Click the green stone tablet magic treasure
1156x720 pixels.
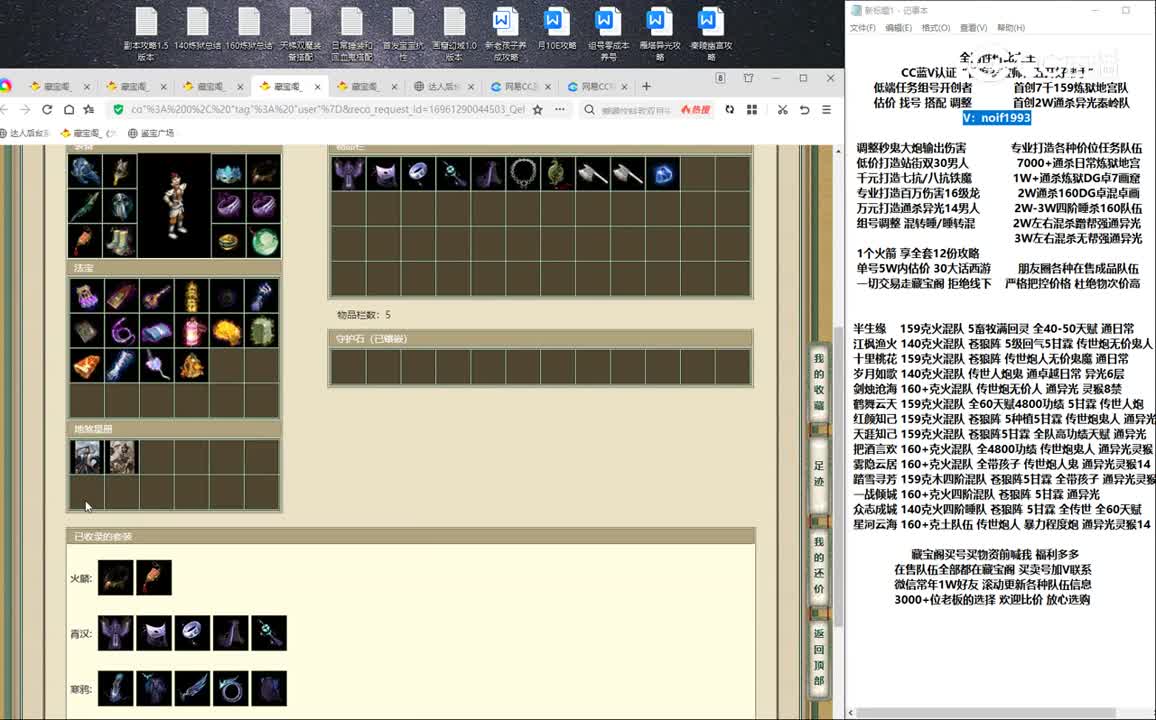pyautogui.click(x=262, y=332)
